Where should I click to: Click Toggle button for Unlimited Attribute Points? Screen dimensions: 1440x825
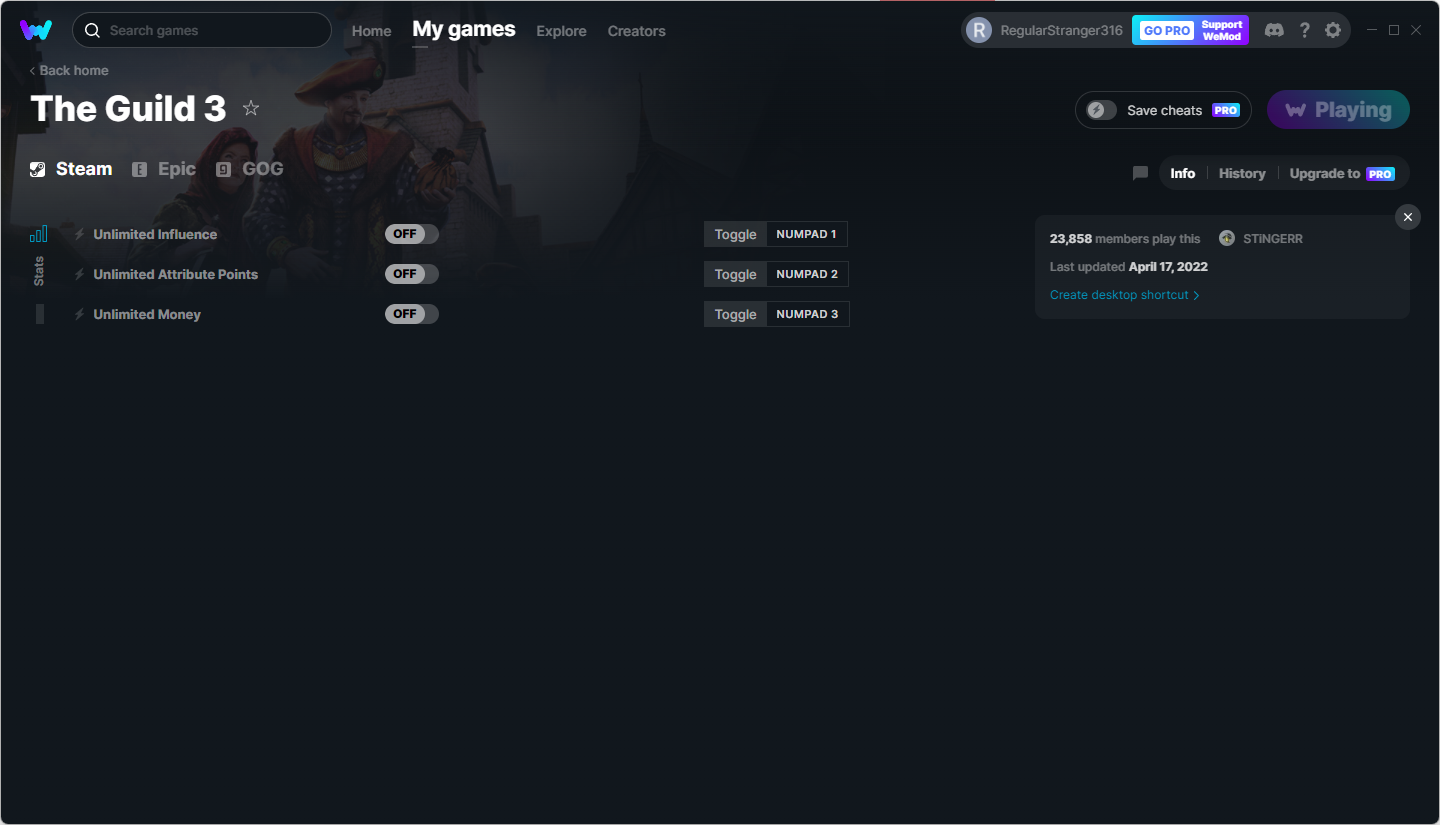click(x=736, y=274)
